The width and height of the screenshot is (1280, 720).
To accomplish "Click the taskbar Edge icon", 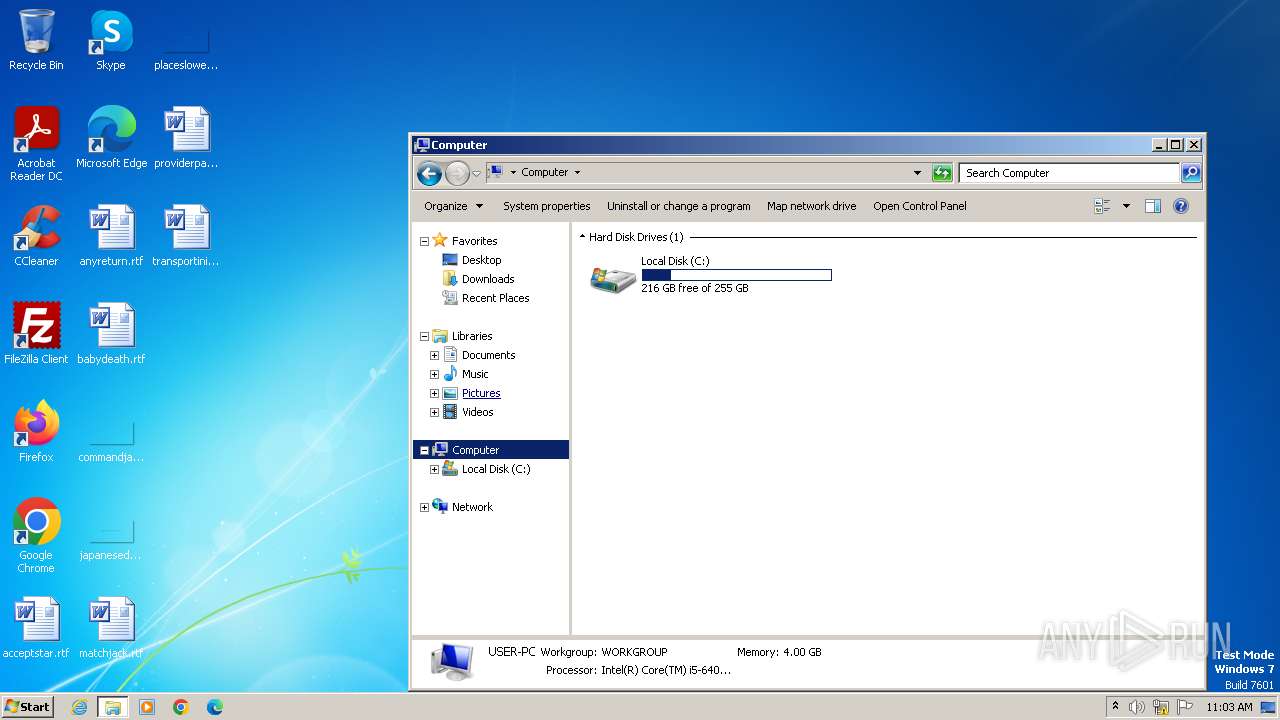I will [214, 707].
